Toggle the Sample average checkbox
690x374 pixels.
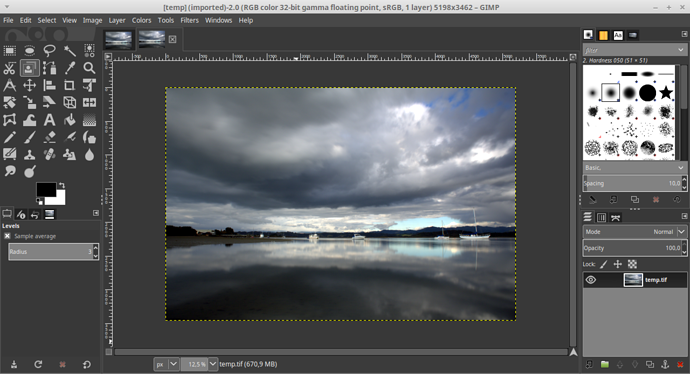point(7,236)
